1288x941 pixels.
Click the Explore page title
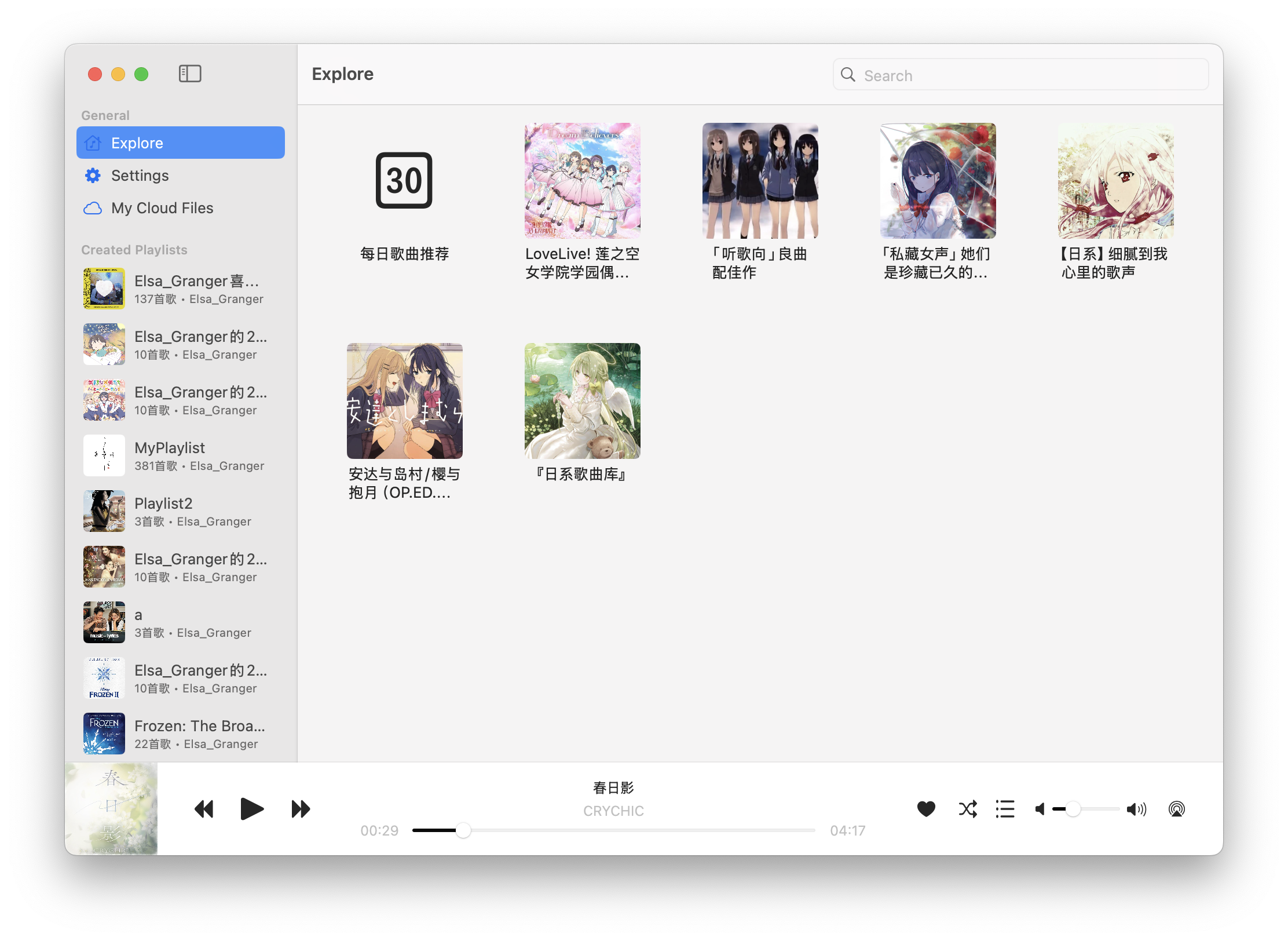coord(342,74)
